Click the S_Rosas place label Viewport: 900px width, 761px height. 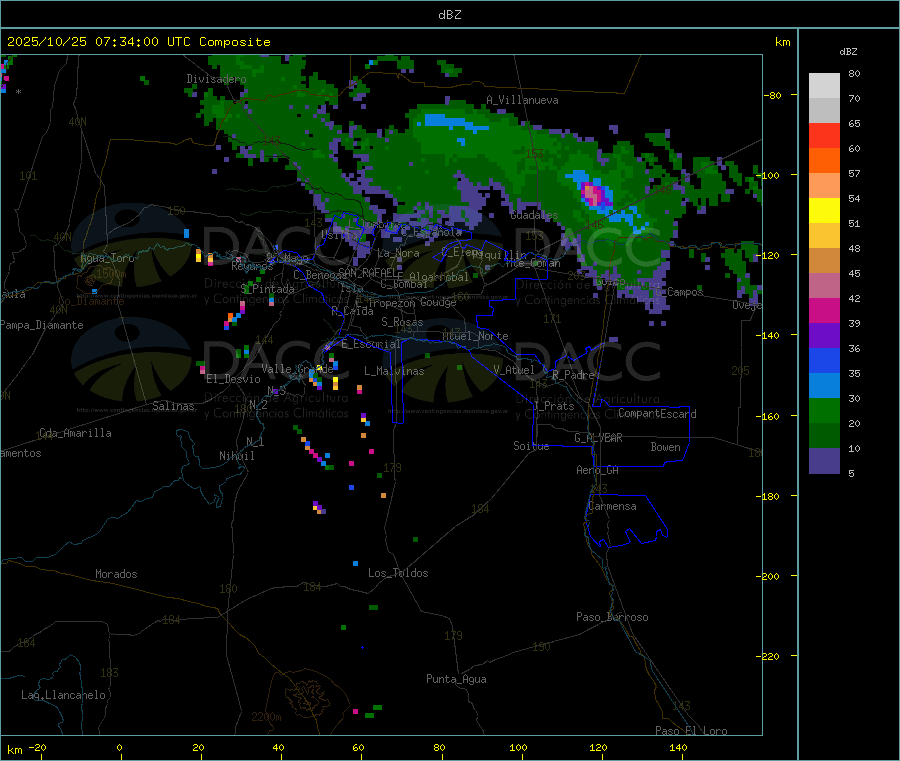(402, 322)
